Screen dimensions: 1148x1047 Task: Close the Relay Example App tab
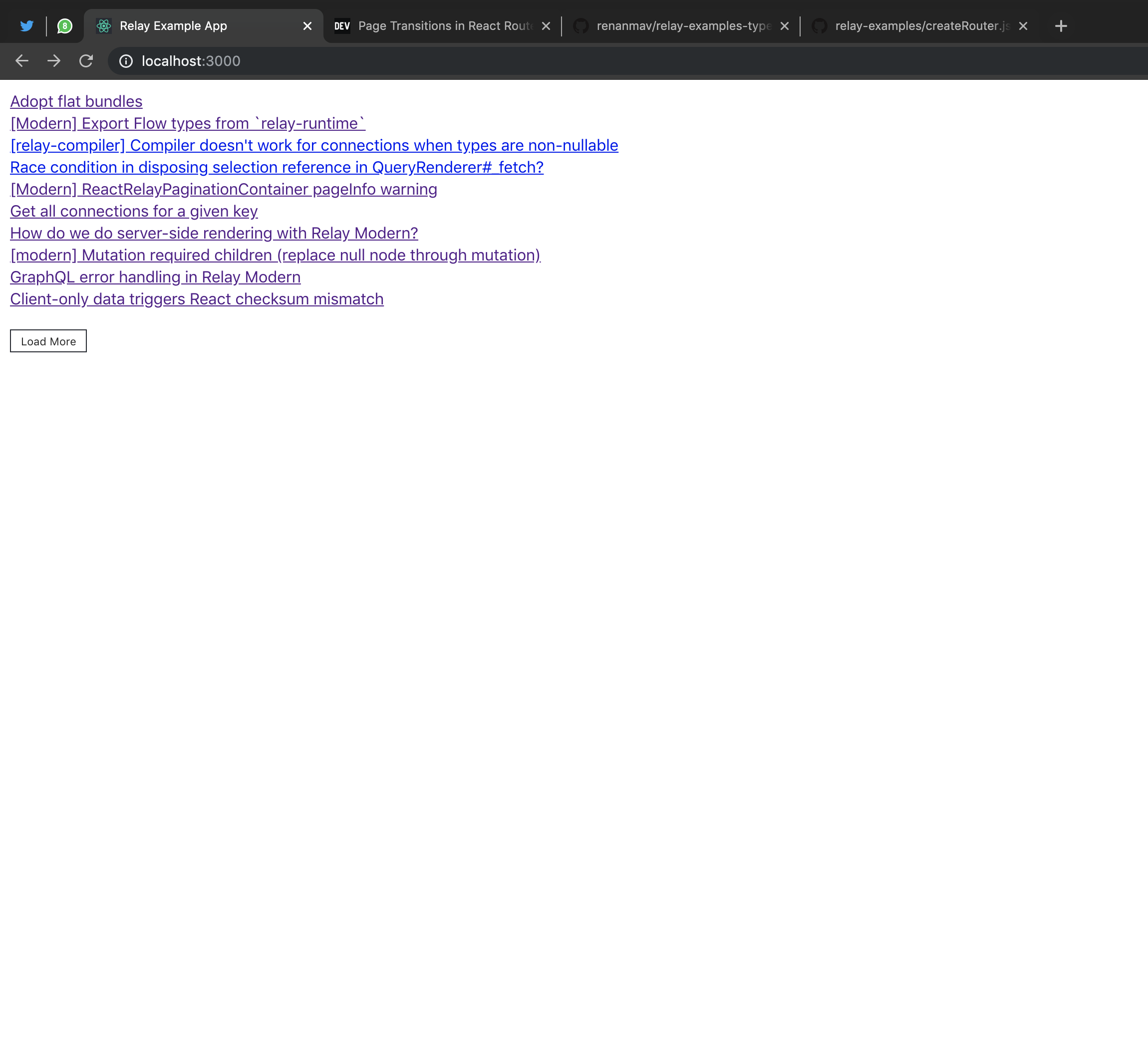[x=307, y=25]
